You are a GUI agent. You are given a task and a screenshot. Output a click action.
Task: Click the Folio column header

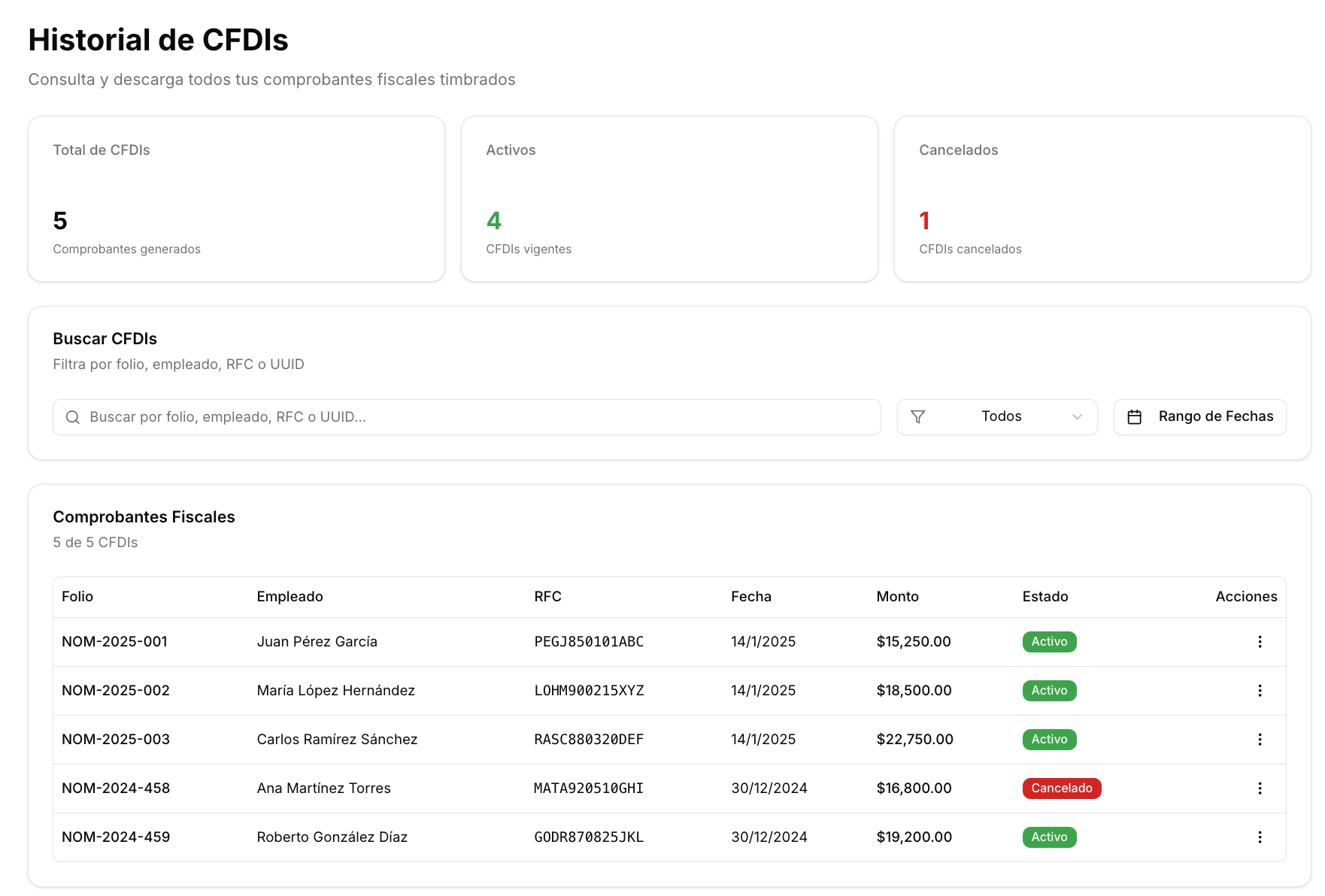(77, 597)
